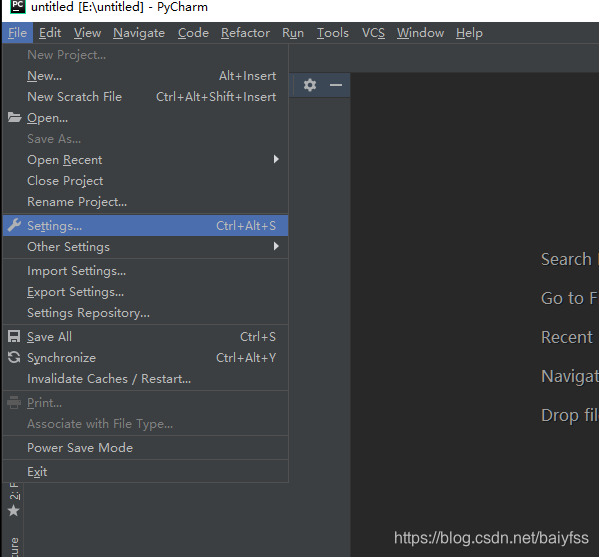Click the window title untitled [E:\untitled] - PyCharm
Screen dimensions: 599x557
click(x=120, y=7)
